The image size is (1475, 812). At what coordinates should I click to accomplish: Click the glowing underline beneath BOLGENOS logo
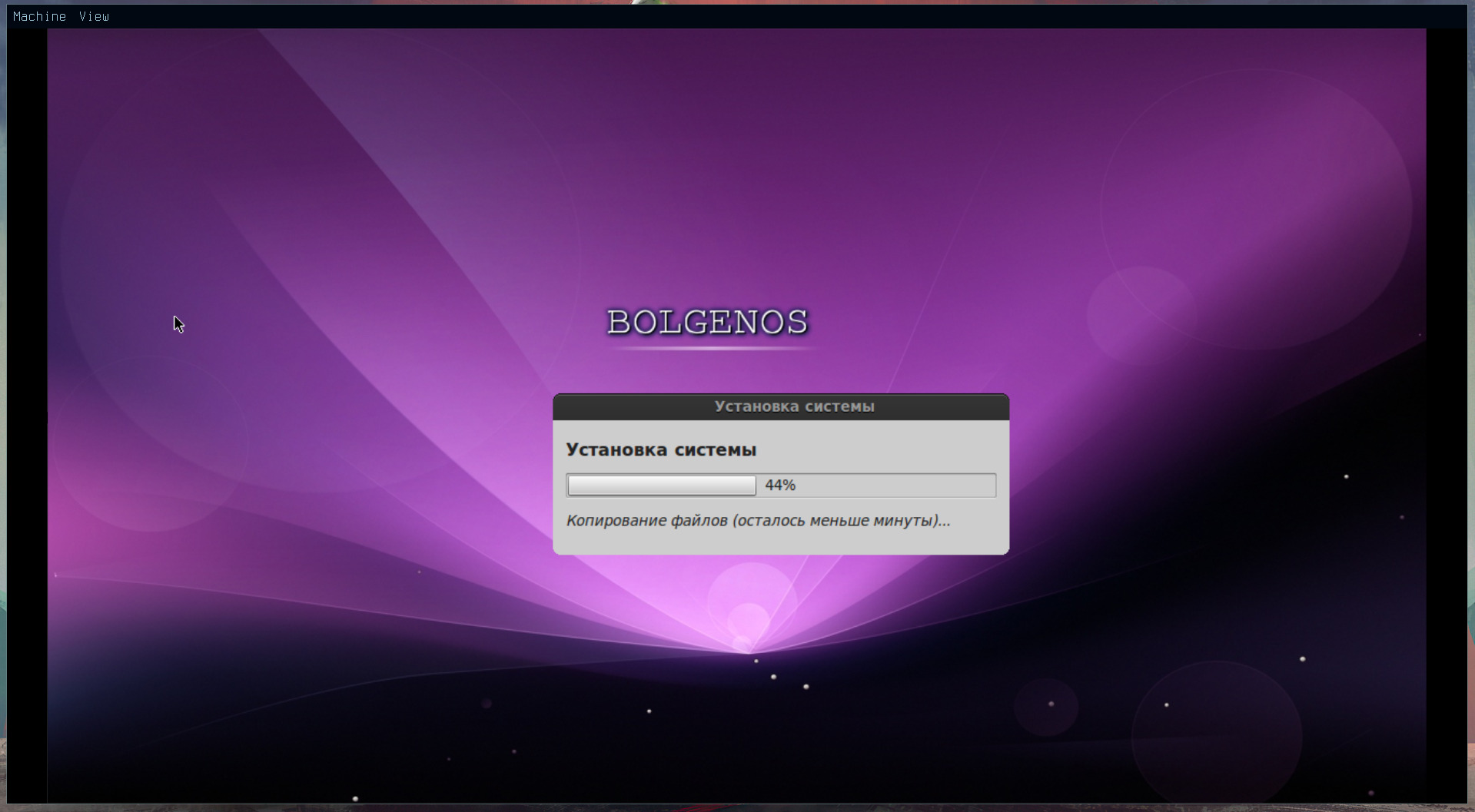coord(711,349)
